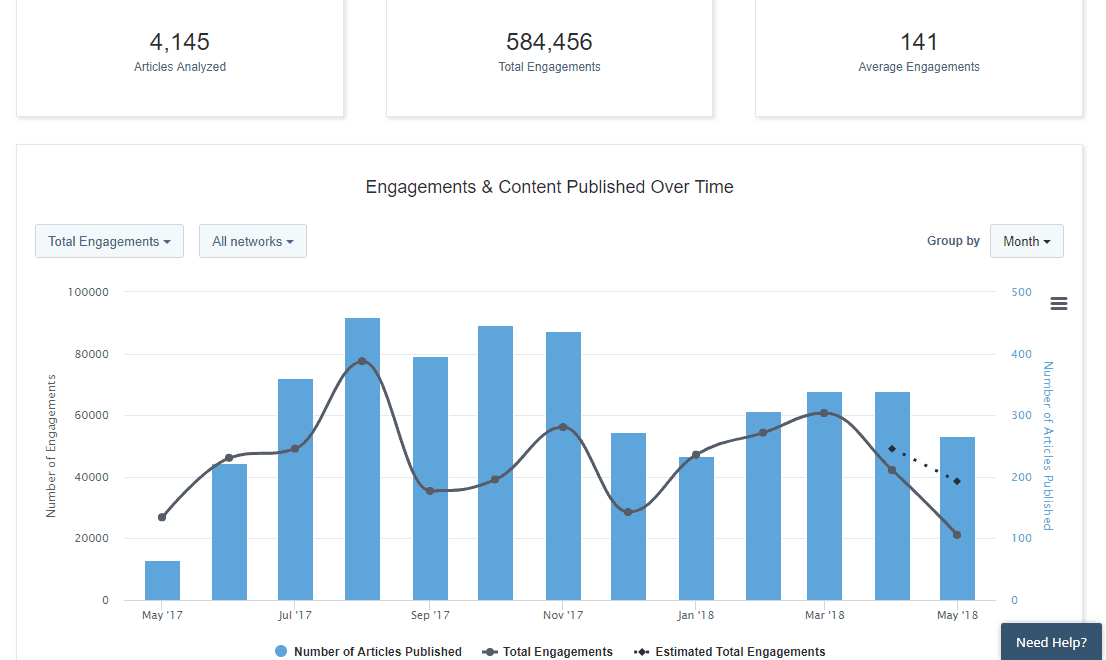Open the Total Engagements metric dropdown

tap(109, 241)
